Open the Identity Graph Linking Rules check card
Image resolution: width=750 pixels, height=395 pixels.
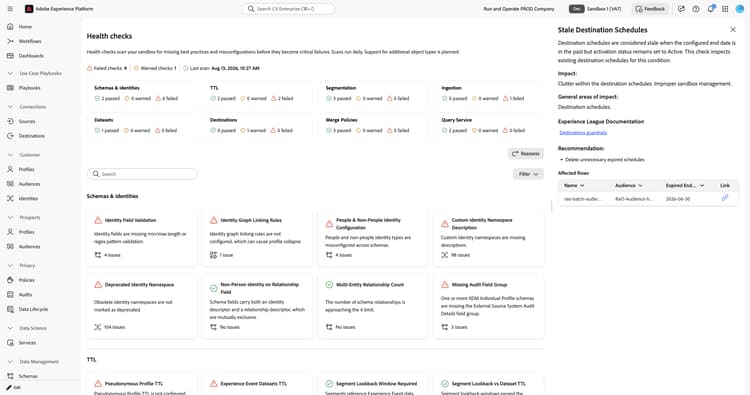click(x=257, y=238)
